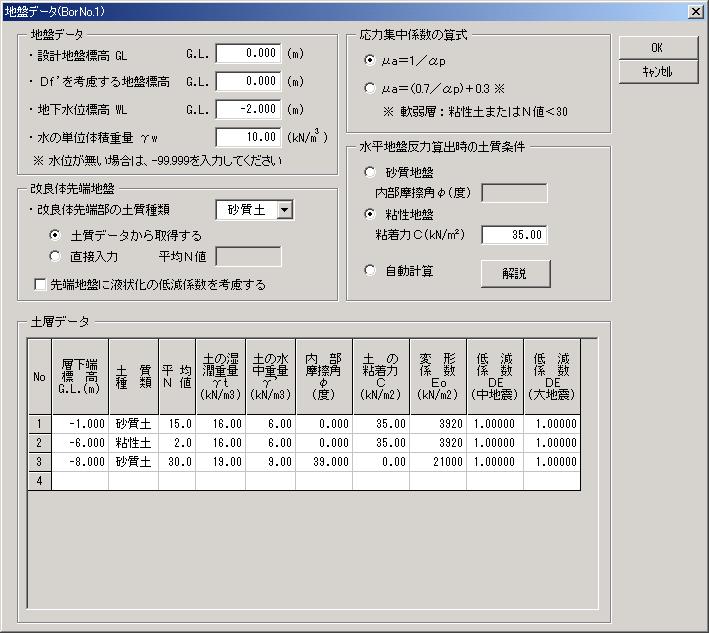Click Eo cell 3920 in row 1
709x633 pixels.
438,424
